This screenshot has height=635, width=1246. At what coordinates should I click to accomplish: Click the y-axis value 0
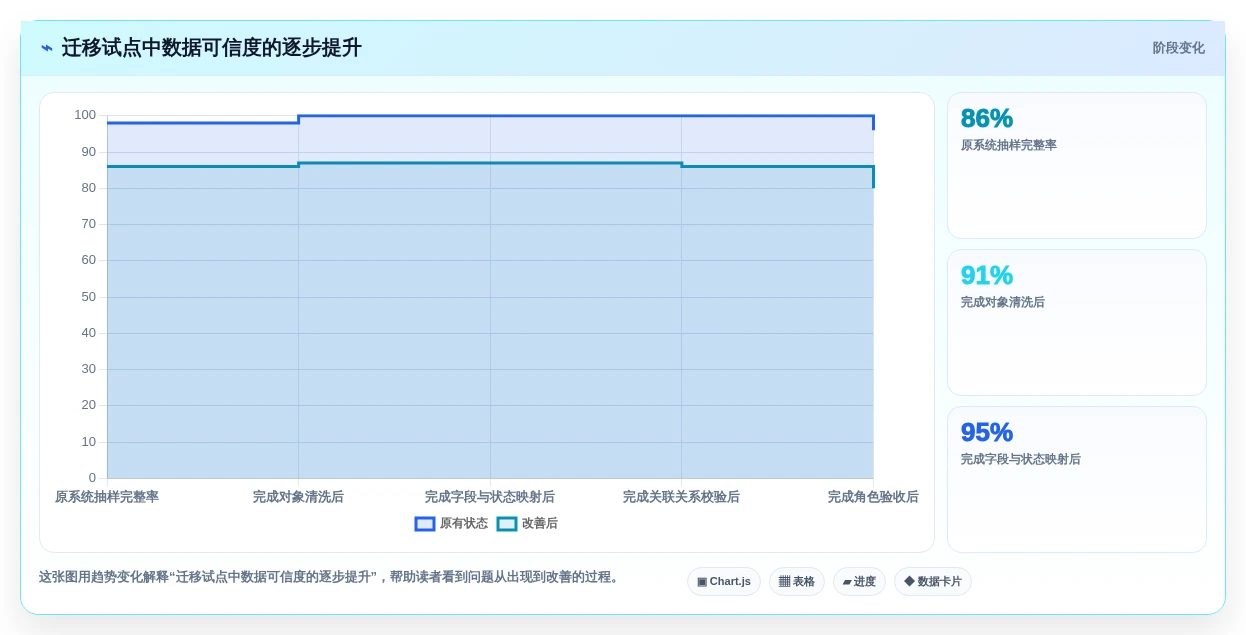92,478
